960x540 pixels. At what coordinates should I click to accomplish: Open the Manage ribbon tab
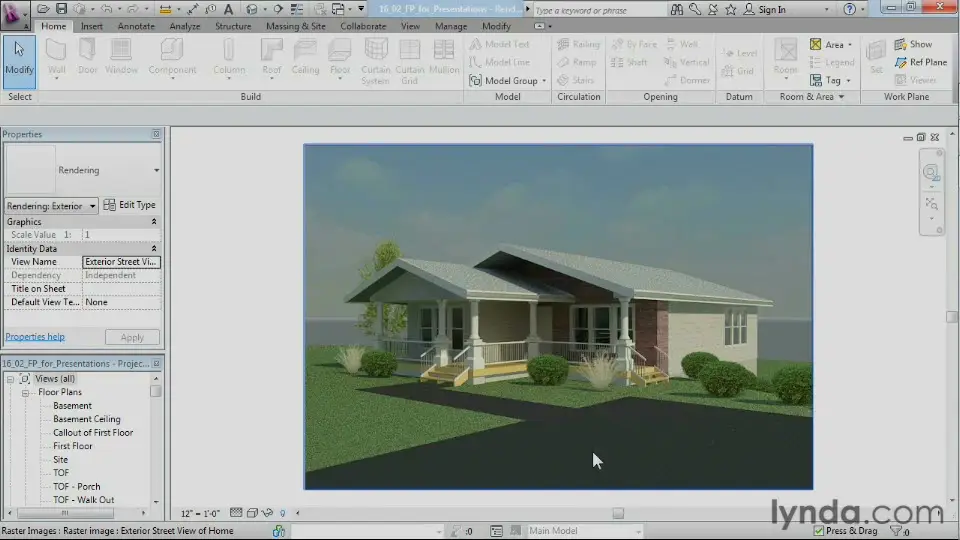click(451, 26)
